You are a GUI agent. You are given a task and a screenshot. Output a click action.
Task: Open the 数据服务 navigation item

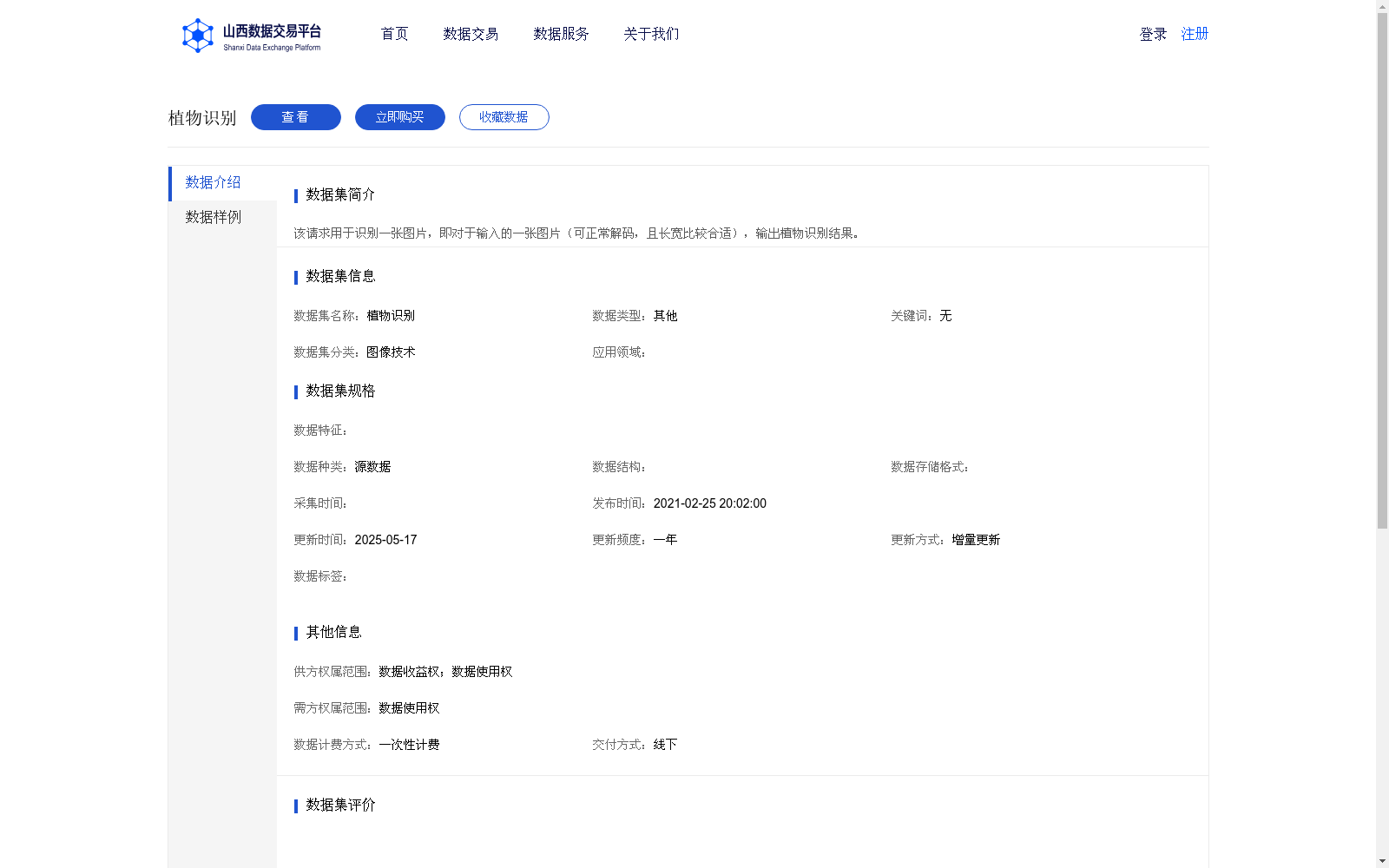[x=561, y=34]
